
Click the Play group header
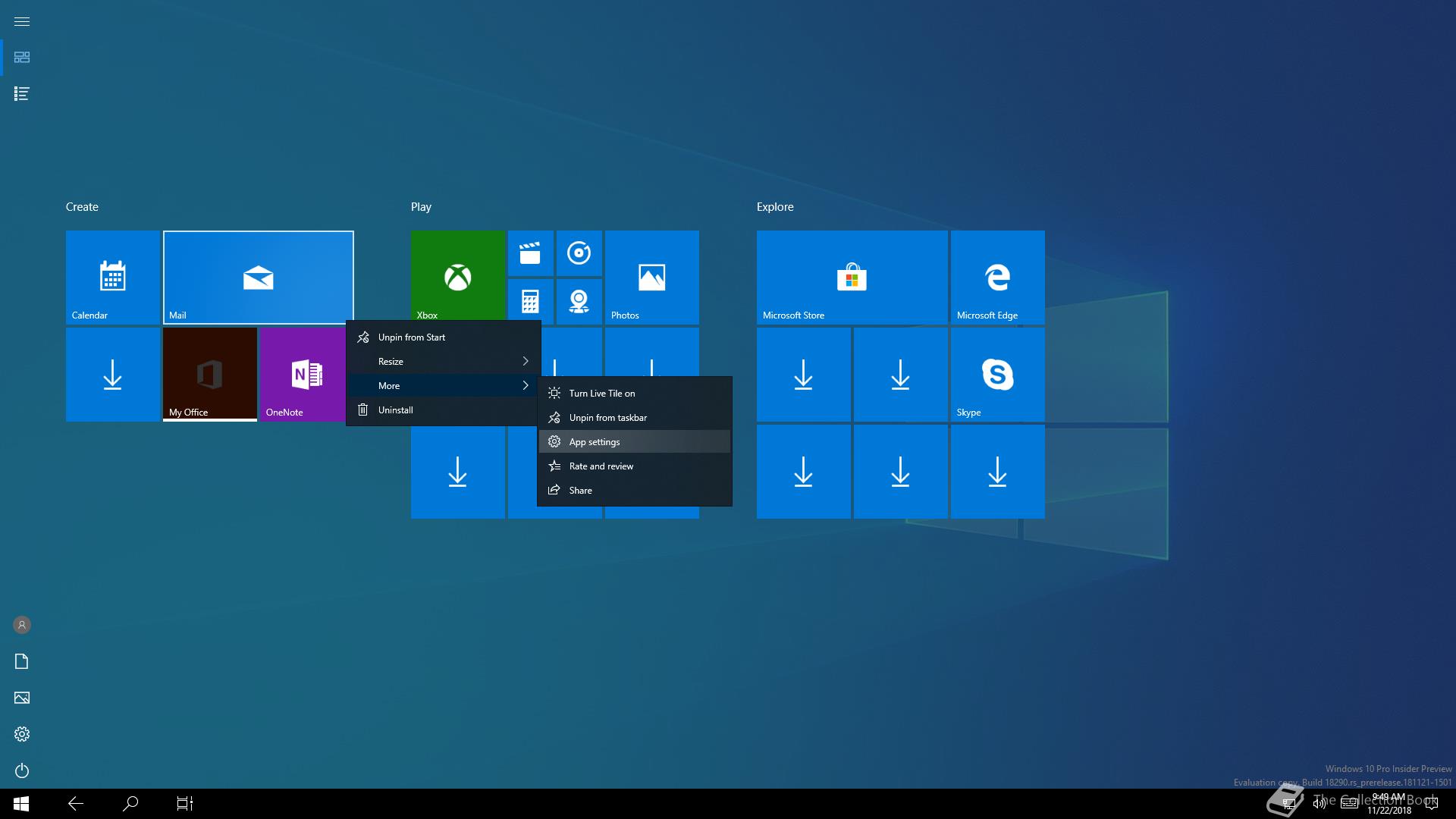(x=421, y=207)
